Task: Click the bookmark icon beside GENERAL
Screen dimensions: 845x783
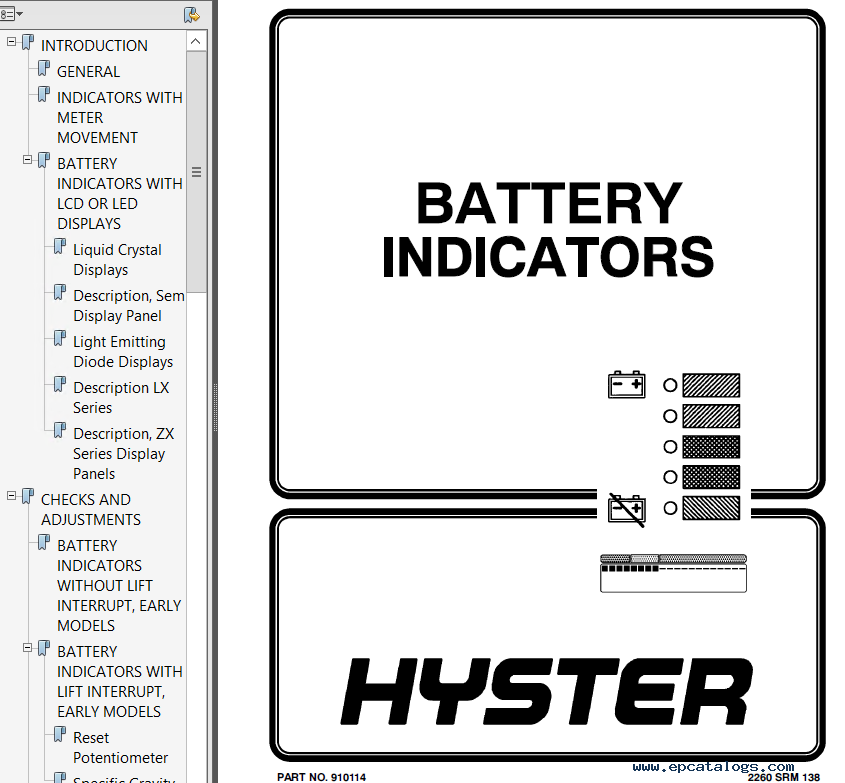Action: click(44, 68)
